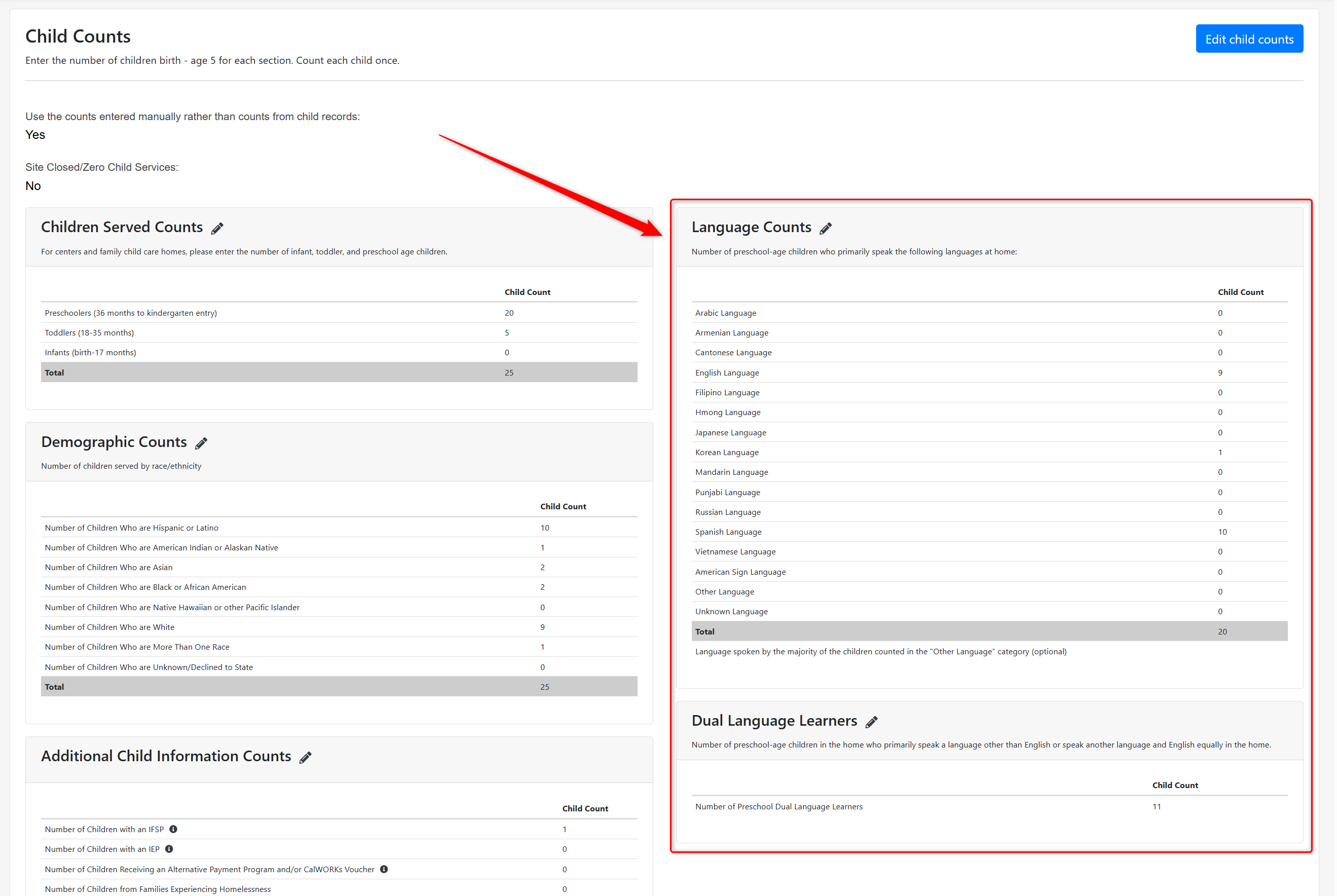1337x896 pixels.
Task: Click the English Language row label
Action: click(x=727, y=372)
